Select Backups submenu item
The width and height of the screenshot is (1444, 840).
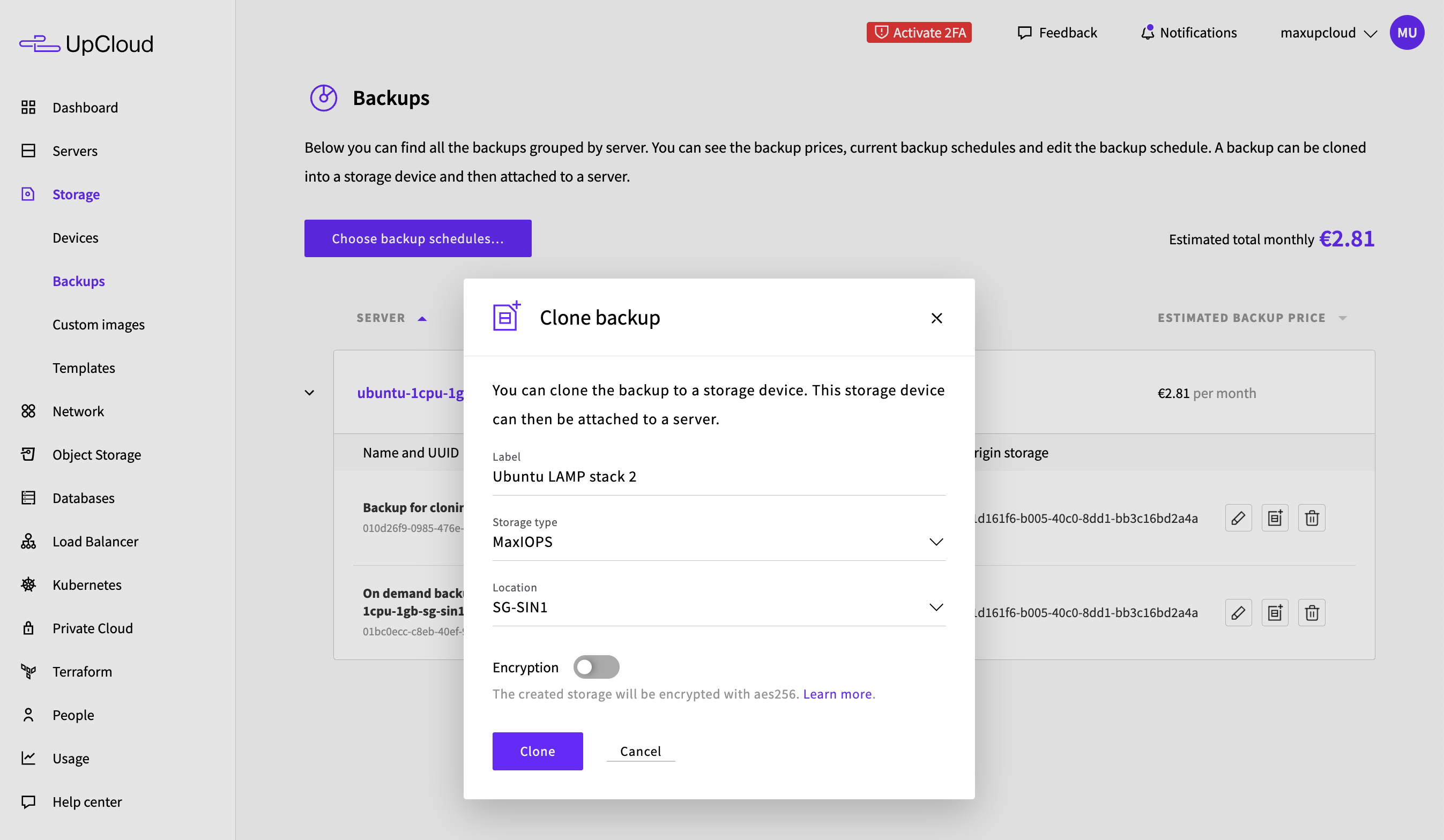point(78,281)
